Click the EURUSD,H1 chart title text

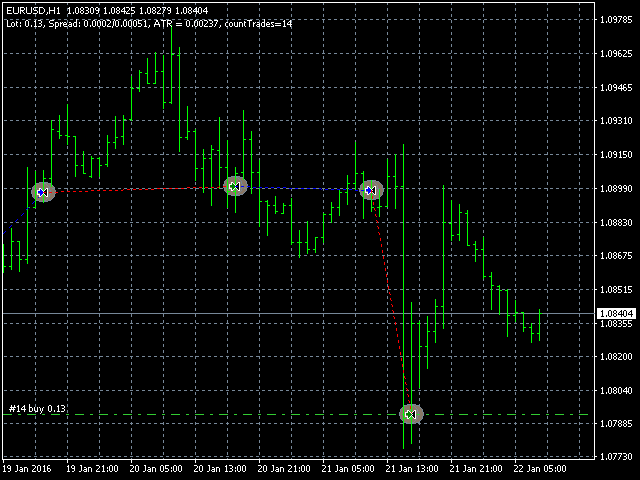(x=33, y=11)
